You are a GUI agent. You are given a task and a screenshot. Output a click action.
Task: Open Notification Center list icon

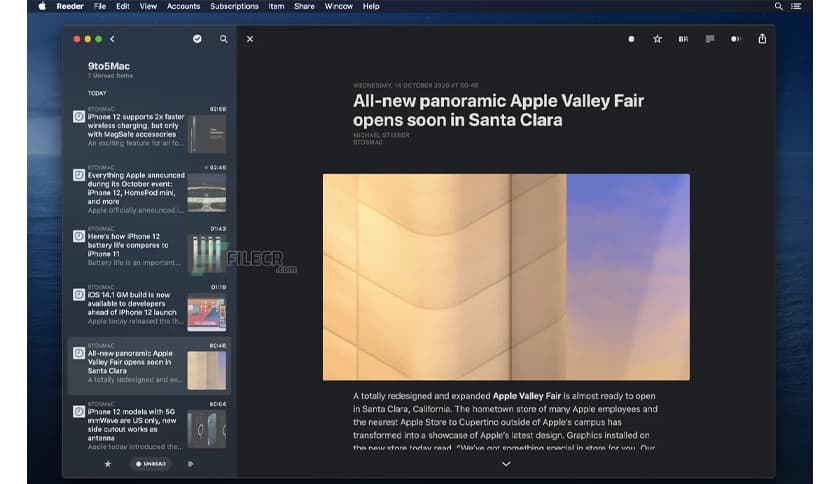[796, 6]
